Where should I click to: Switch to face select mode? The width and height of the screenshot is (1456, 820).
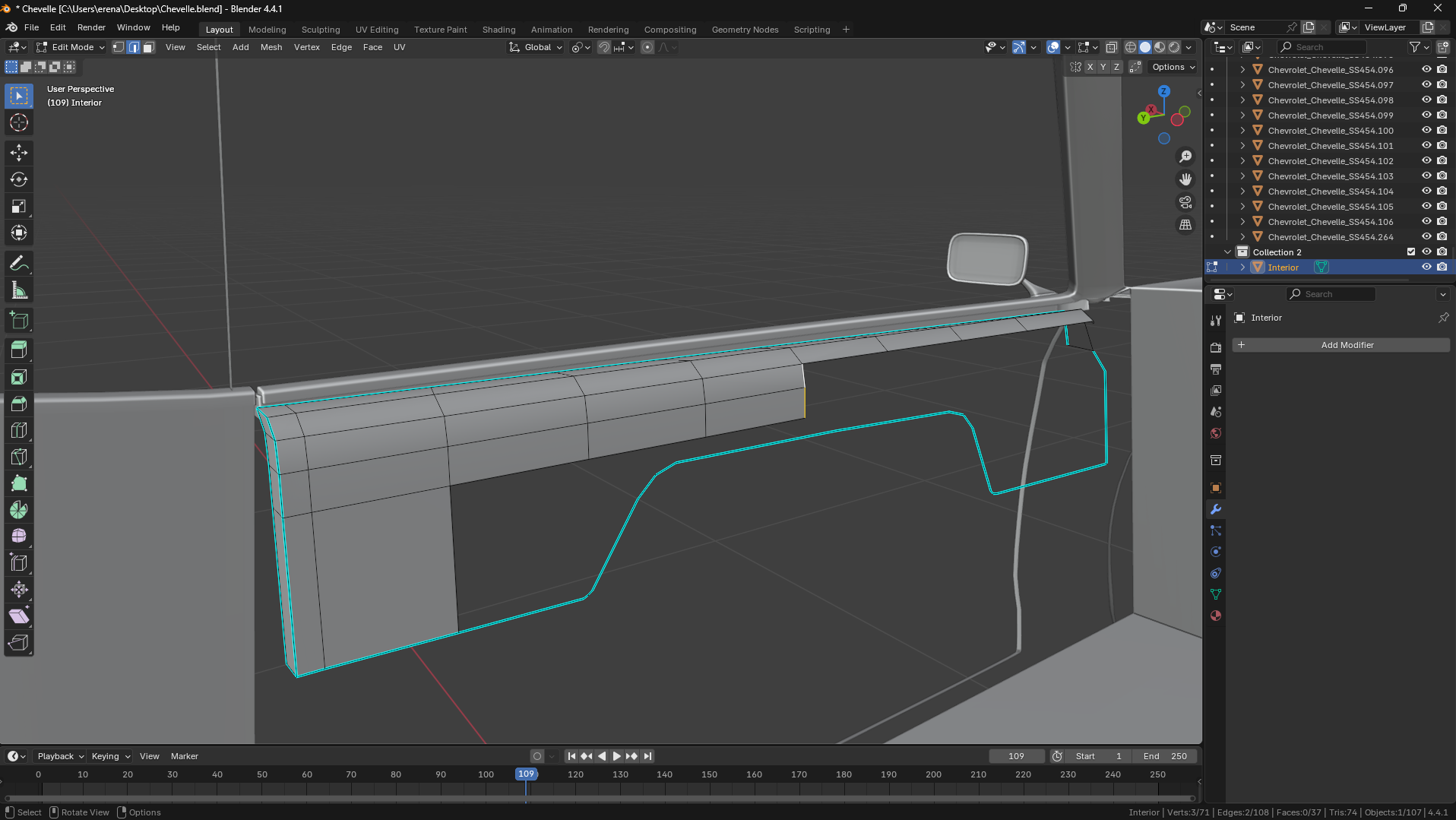[x=149, y=47]
